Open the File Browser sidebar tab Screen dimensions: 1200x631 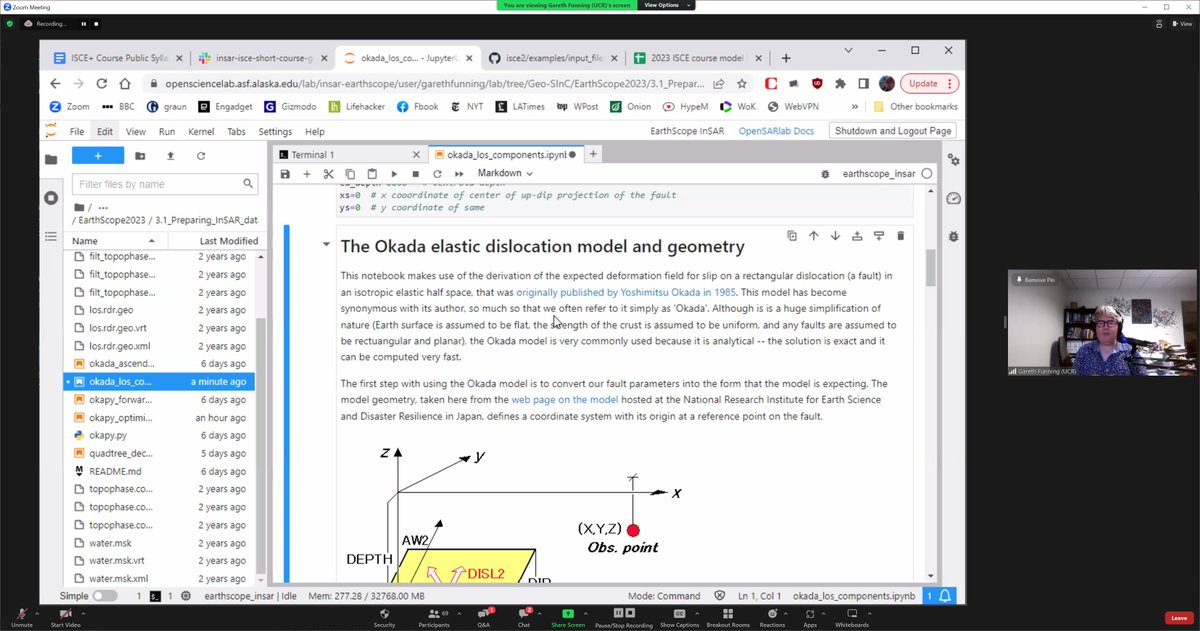coord(51,160)
